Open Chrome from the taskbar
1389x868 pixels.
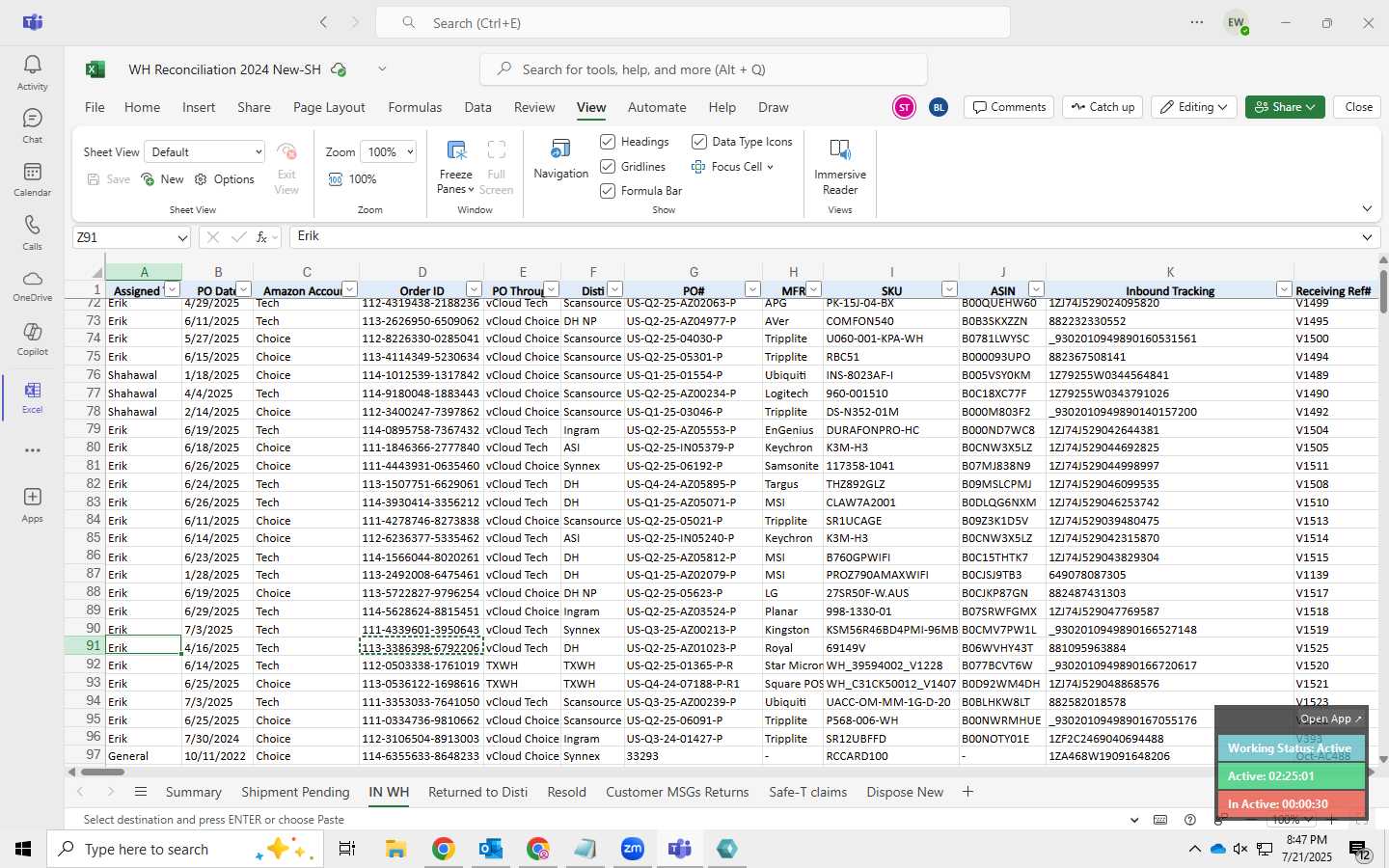pyautogui.click(x=443, y=849)
